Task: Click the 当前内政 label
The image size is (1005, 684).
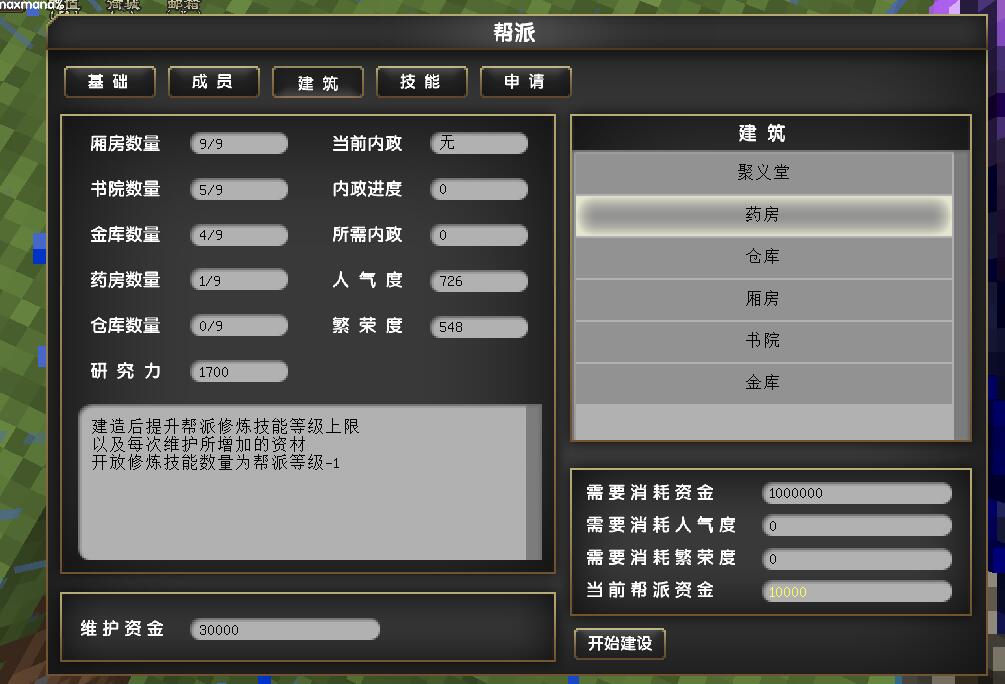Action: point(367,144)
